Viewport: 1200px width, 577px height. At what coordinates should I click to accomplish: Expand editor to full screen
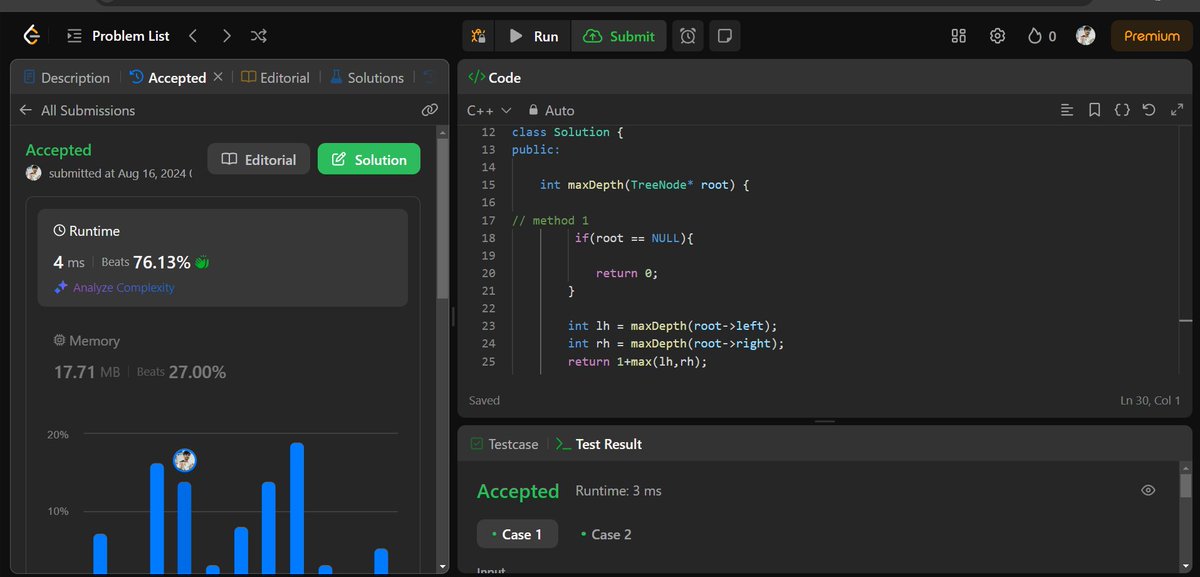point(1177,110)
